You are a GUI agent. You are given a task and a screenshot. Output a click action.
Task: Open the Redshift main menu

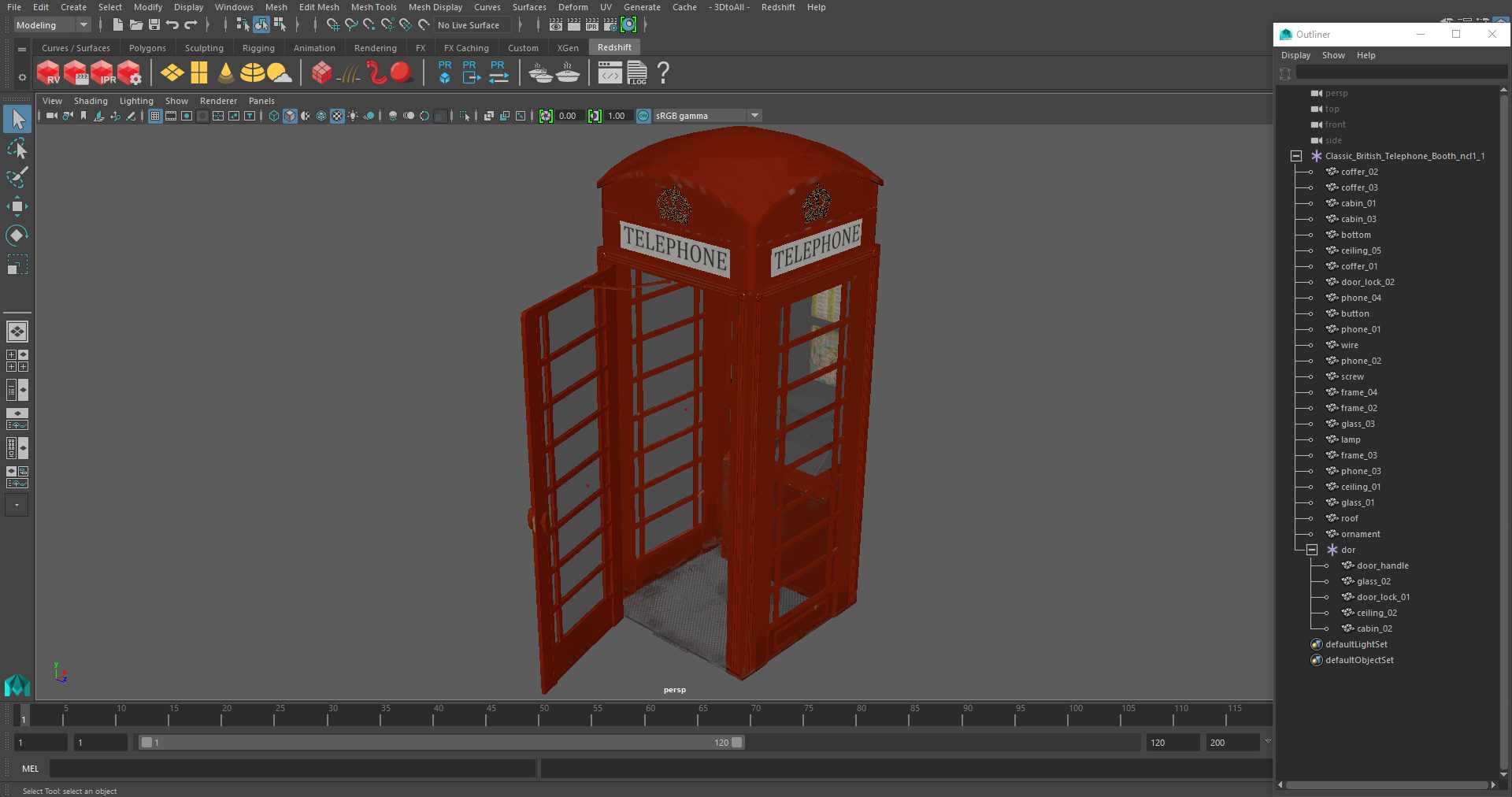tap(778, 7)
